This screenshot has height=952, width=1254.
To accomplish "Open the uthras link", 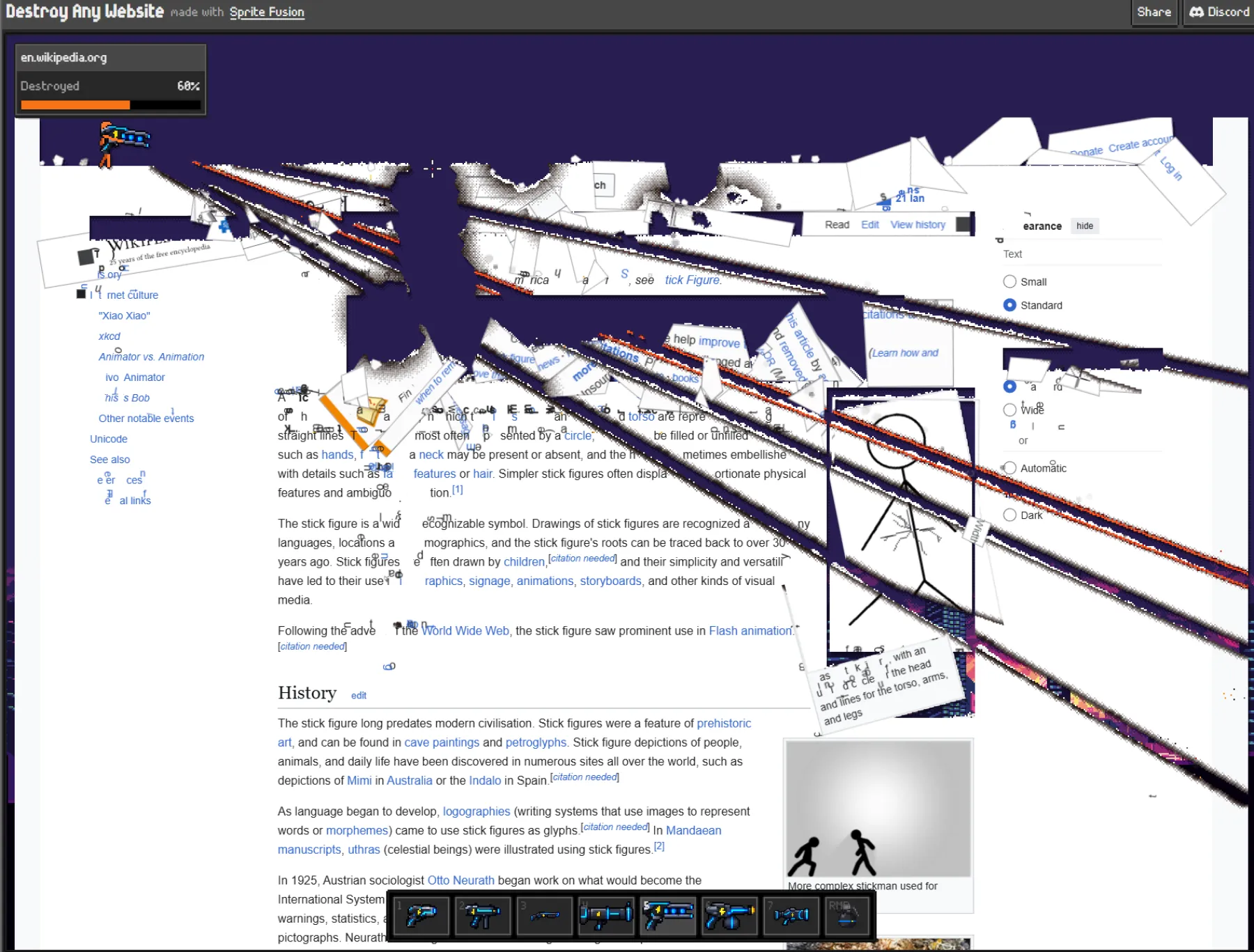I will (x=364, y=849).
